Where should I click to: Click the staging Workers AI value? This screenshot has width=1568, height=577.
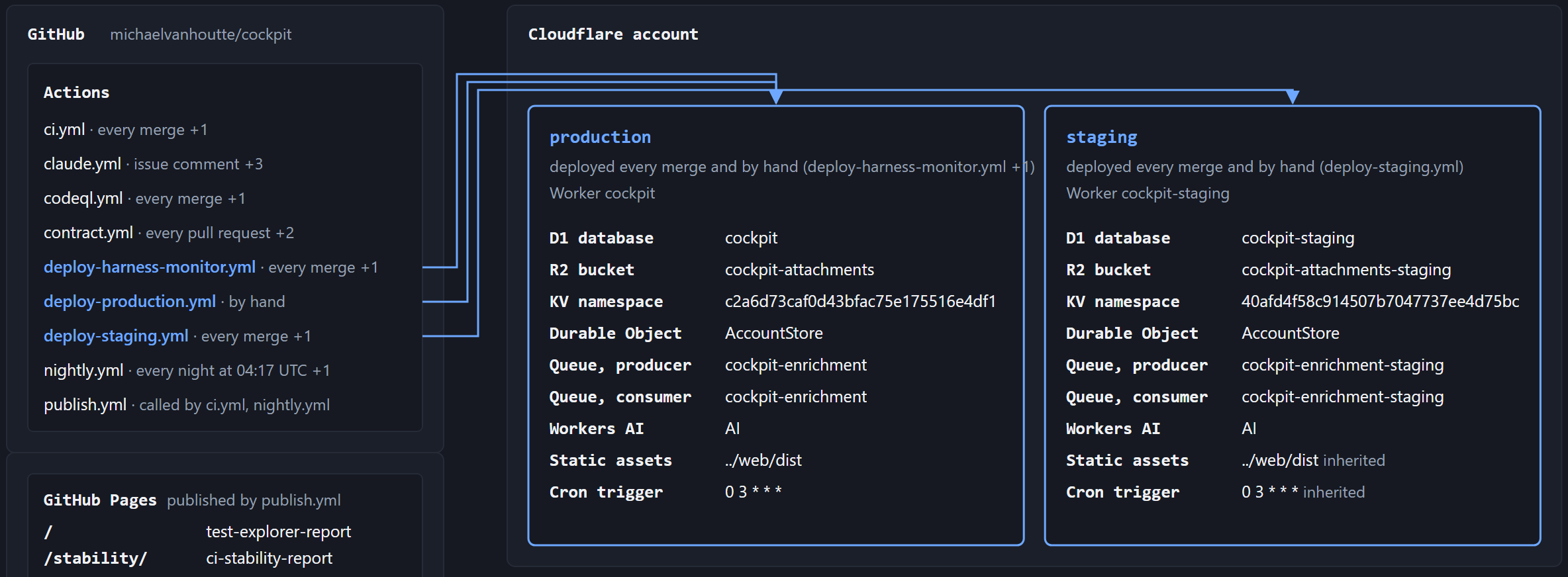[x=1249, y=429]
